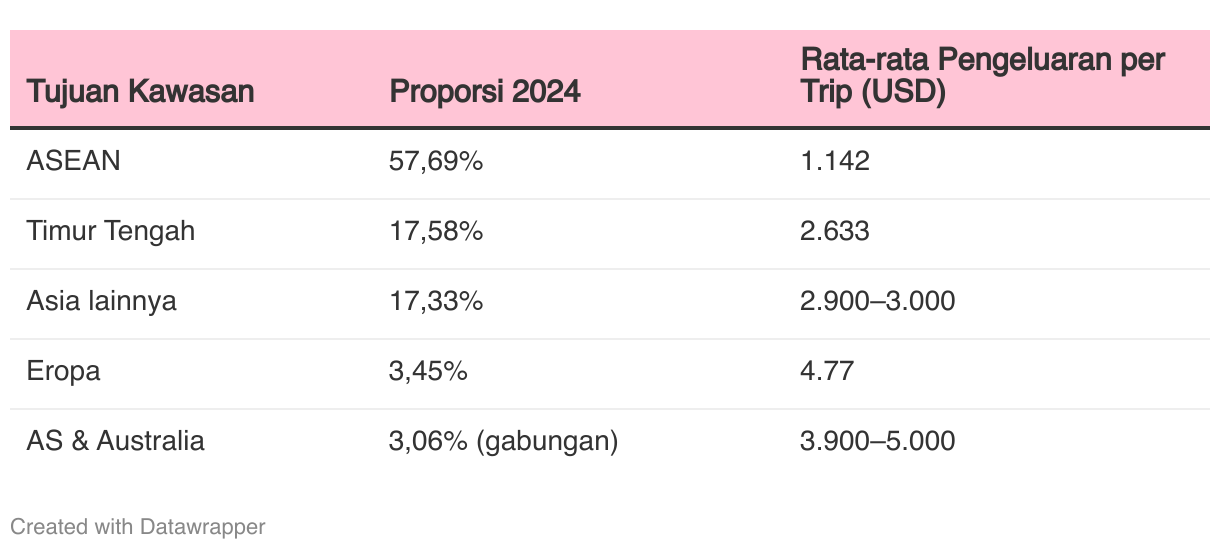Click the Tujuan Kawasan column header
Image resolution: width=1220 pixels, height=550 pixels.
coord(140,91)
